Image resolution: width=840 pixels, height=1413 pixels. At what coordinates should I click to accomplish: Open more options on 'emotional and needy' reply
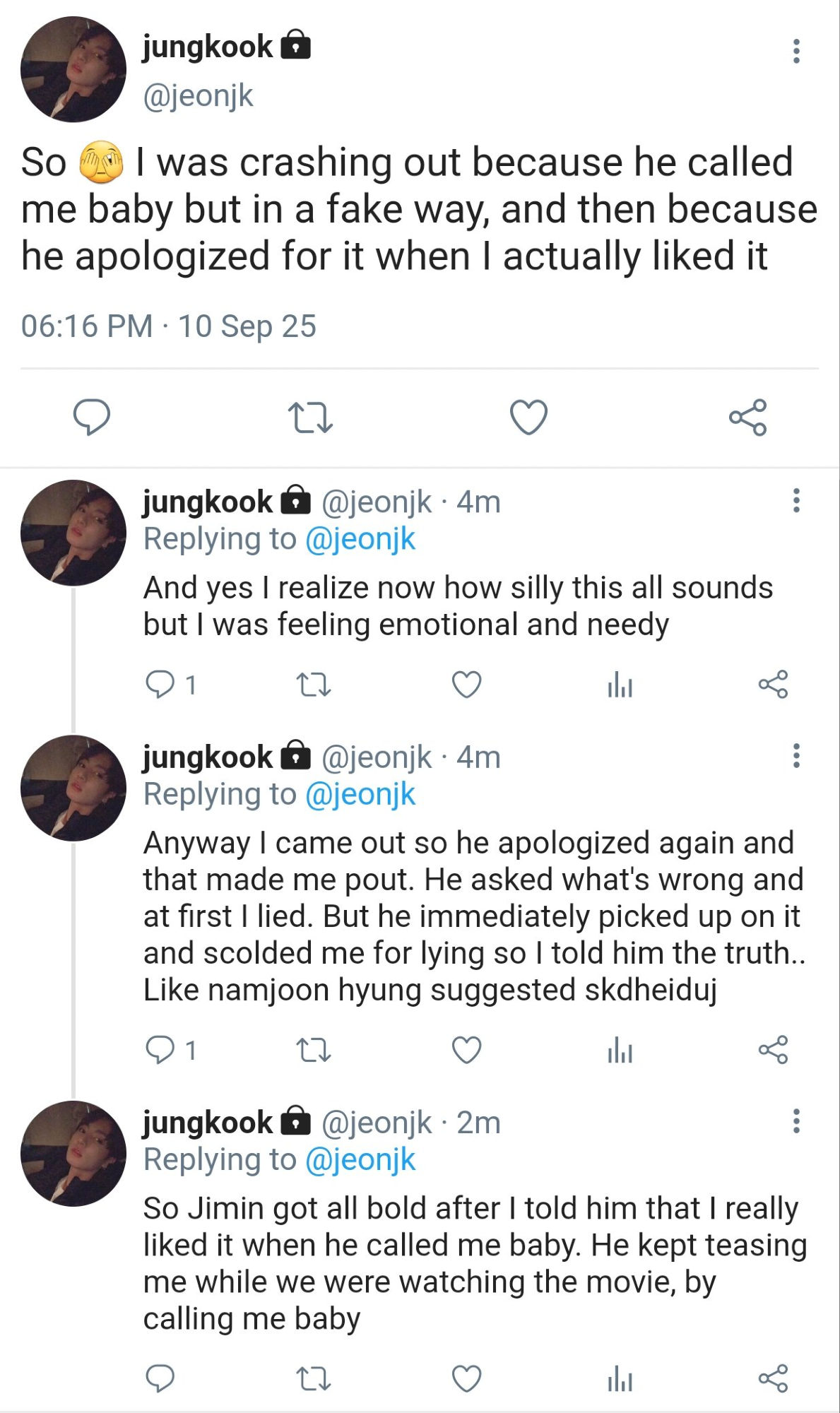(796, 500)
